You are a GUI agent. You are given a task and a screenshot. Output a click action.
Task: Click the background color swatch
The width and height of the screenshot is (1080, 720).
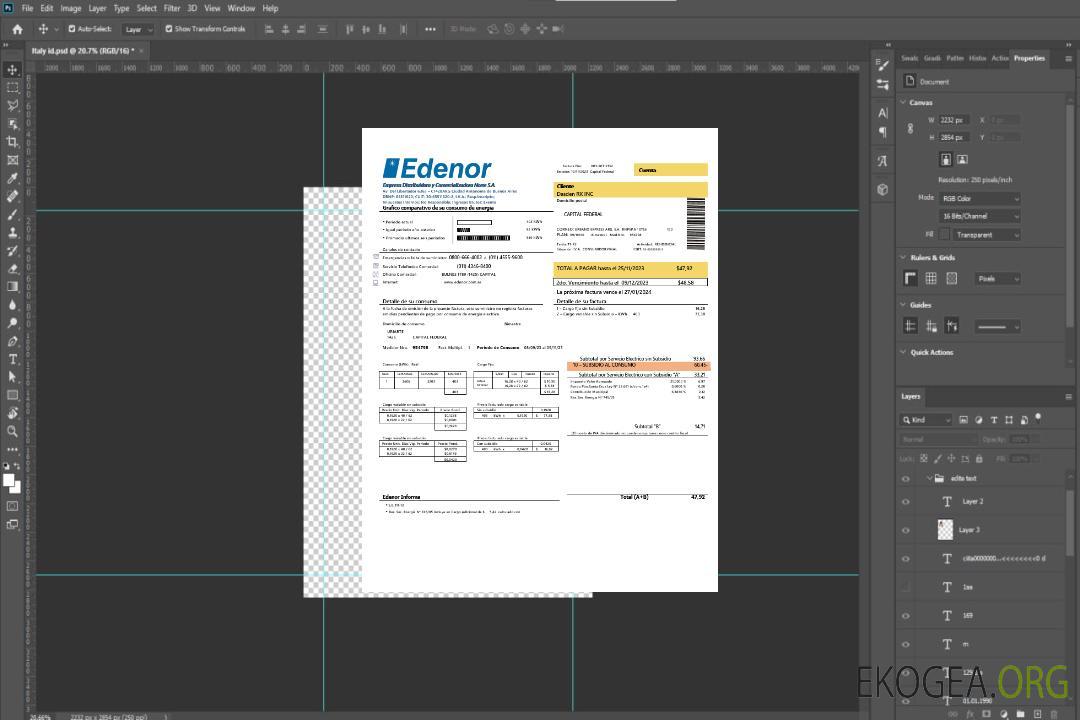tap(17, 488)
